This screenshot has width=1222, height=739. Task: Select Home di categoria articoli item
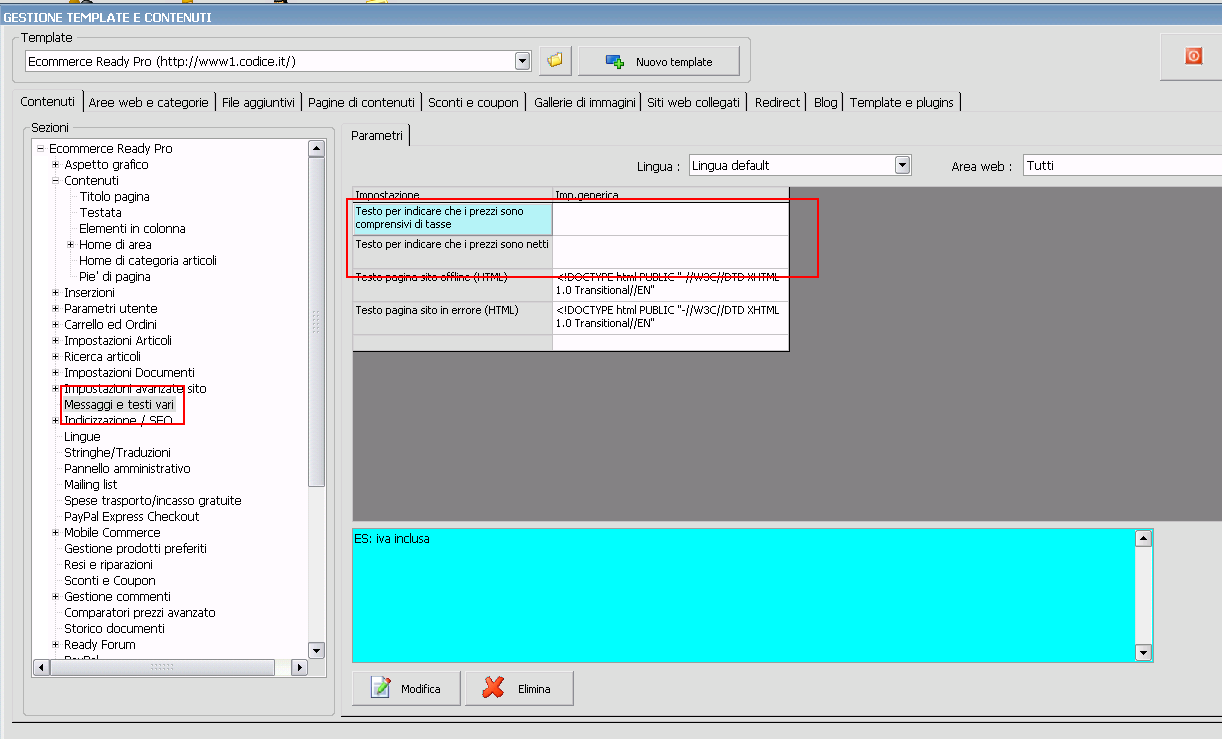click(x=148, y=260)
